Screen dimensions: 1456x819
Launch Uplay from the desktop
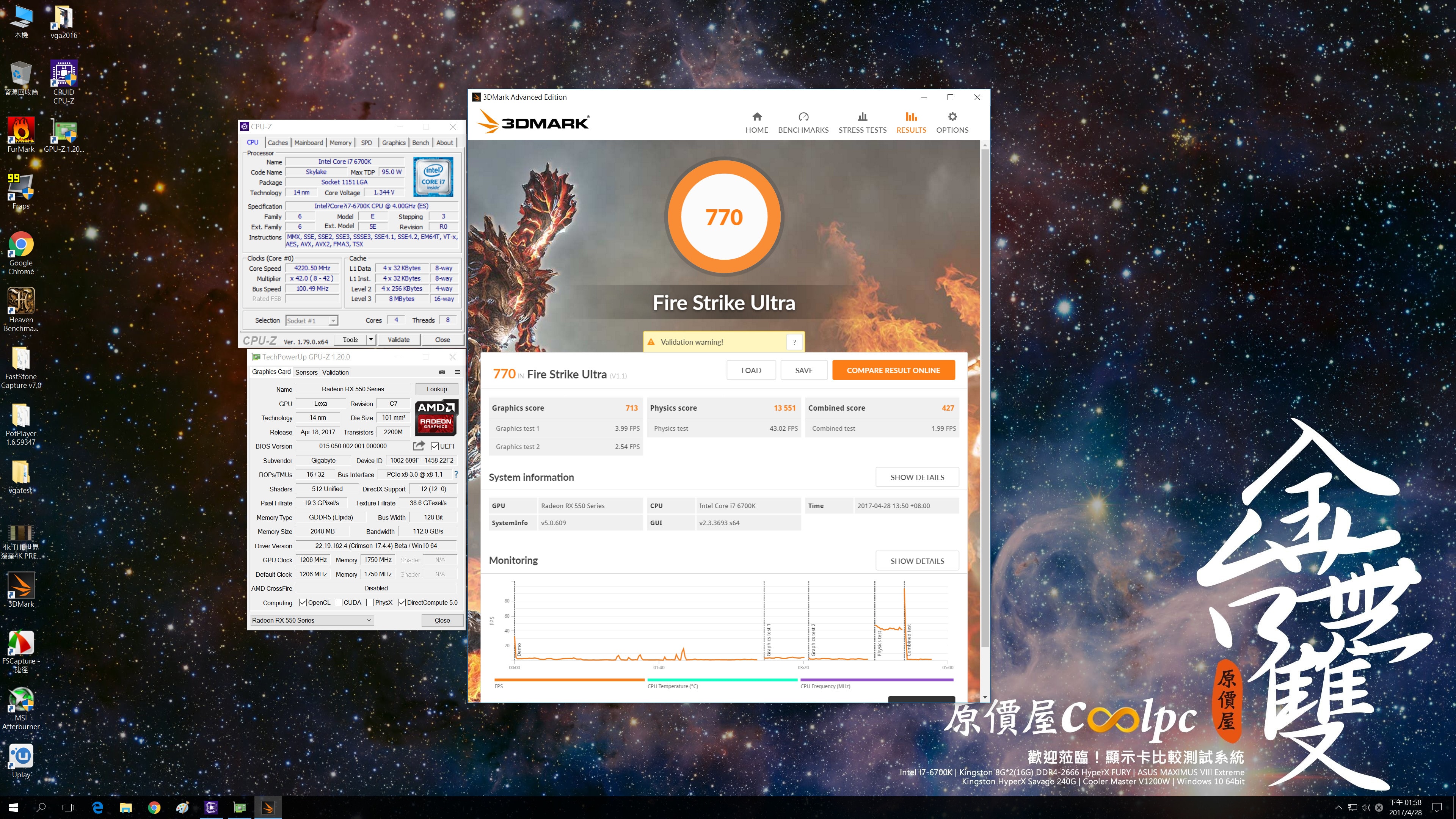point(21,761)
